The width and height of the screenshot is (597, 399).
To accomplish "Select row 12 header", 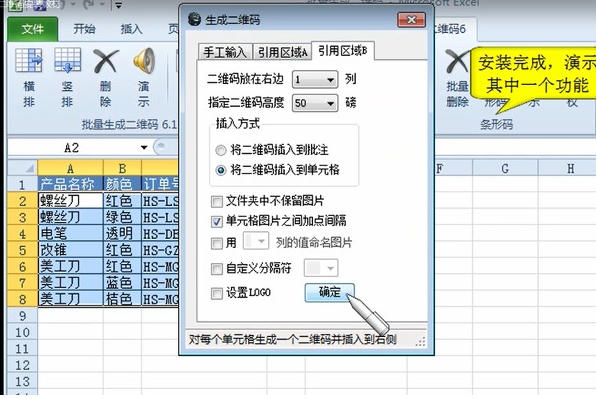I will tap(22, 365).
